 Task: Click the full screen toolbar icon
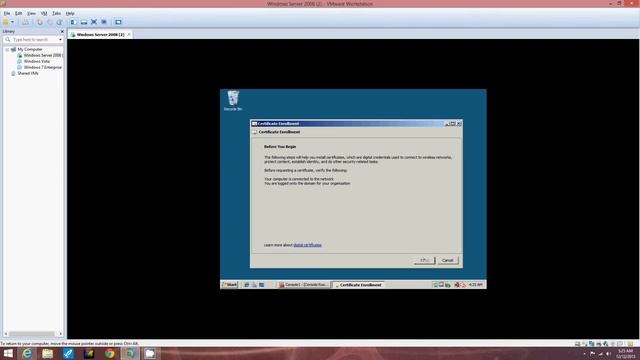pos(94,22)
